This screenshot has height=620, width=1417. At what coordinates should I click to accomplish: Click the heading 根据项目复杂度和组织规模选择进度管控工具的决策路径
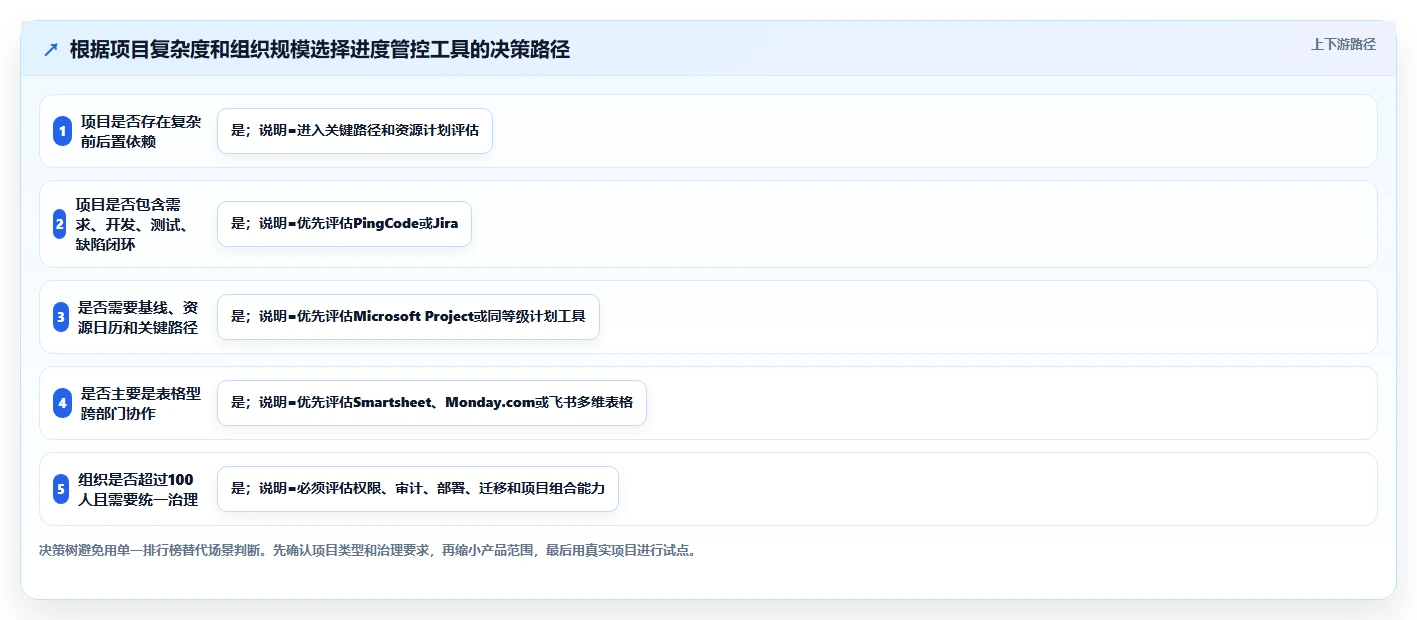[320, 50]
